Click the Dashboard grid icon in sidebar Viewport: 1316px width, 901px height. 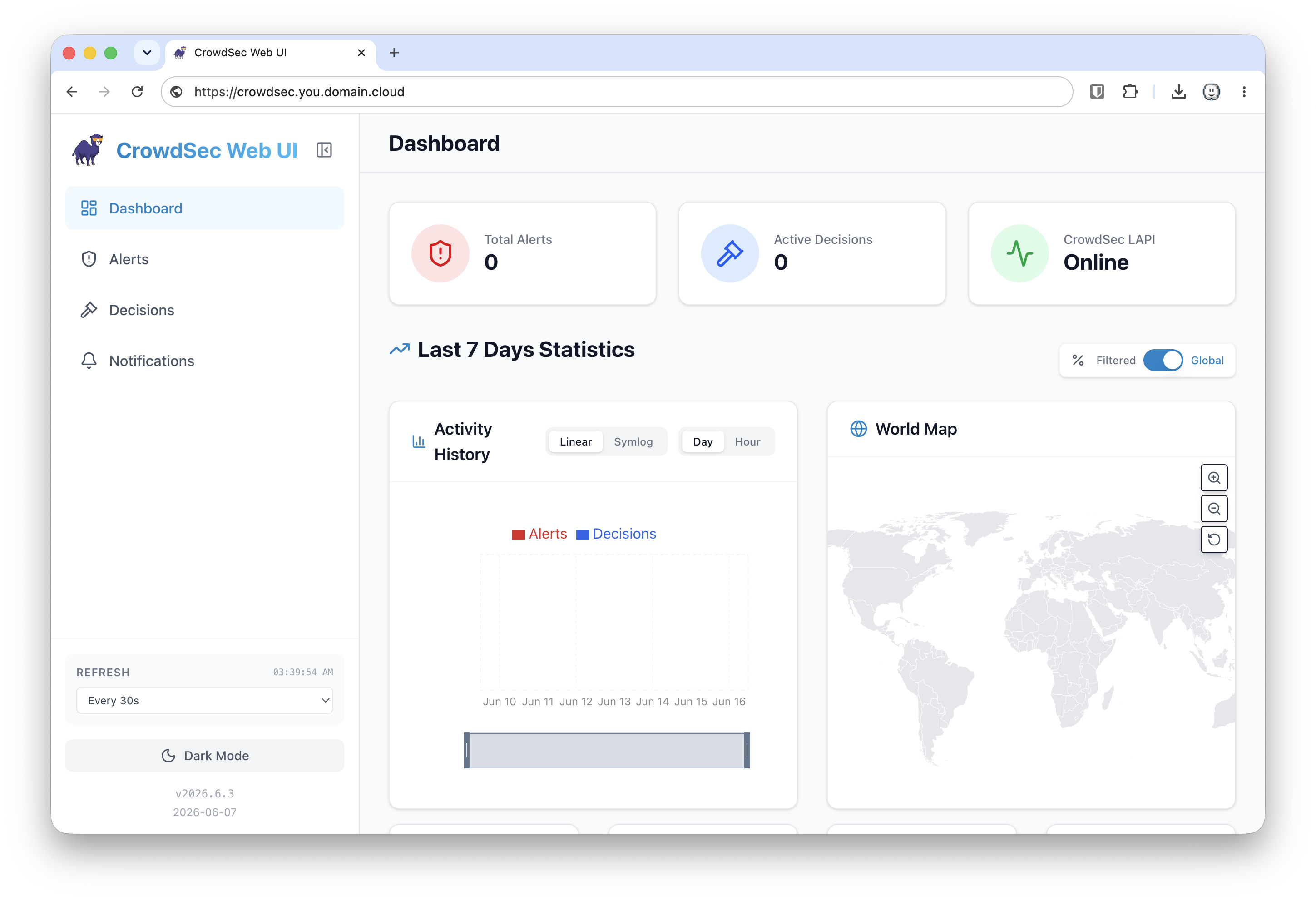(89, 208)
